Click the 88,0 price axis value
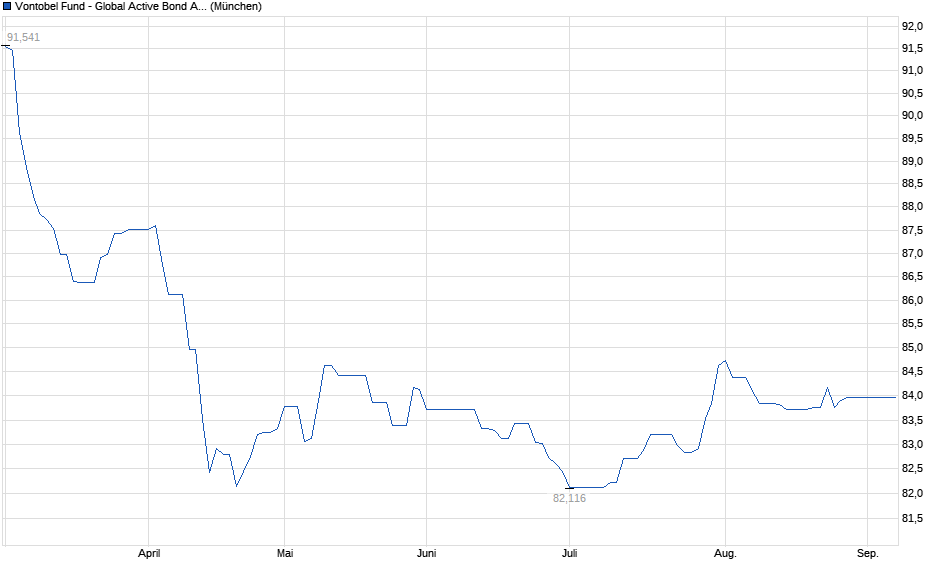The width and height of the screenshot is (940, 579). [912, 207]
